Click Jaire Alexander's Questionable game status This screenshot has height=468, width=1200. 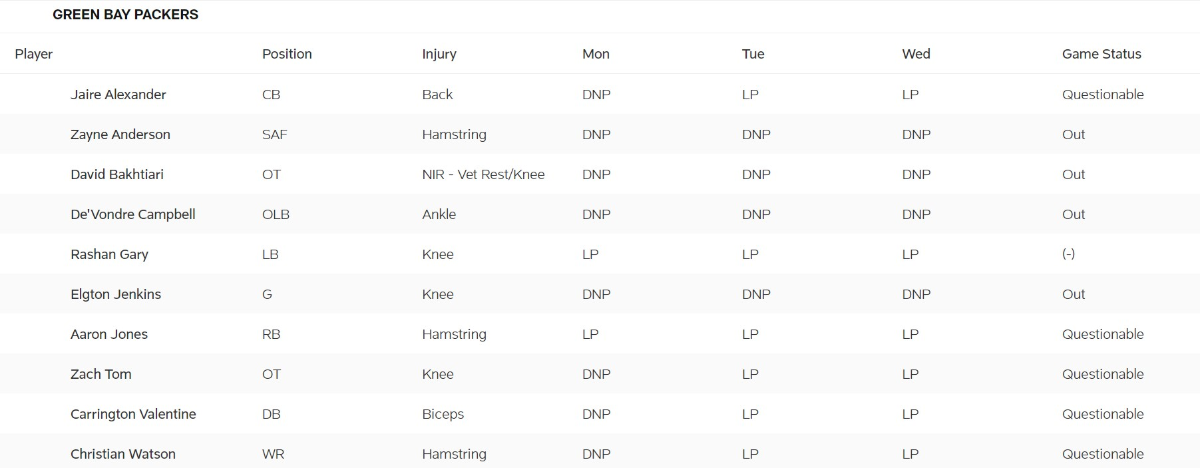[x=1103, y=94]
